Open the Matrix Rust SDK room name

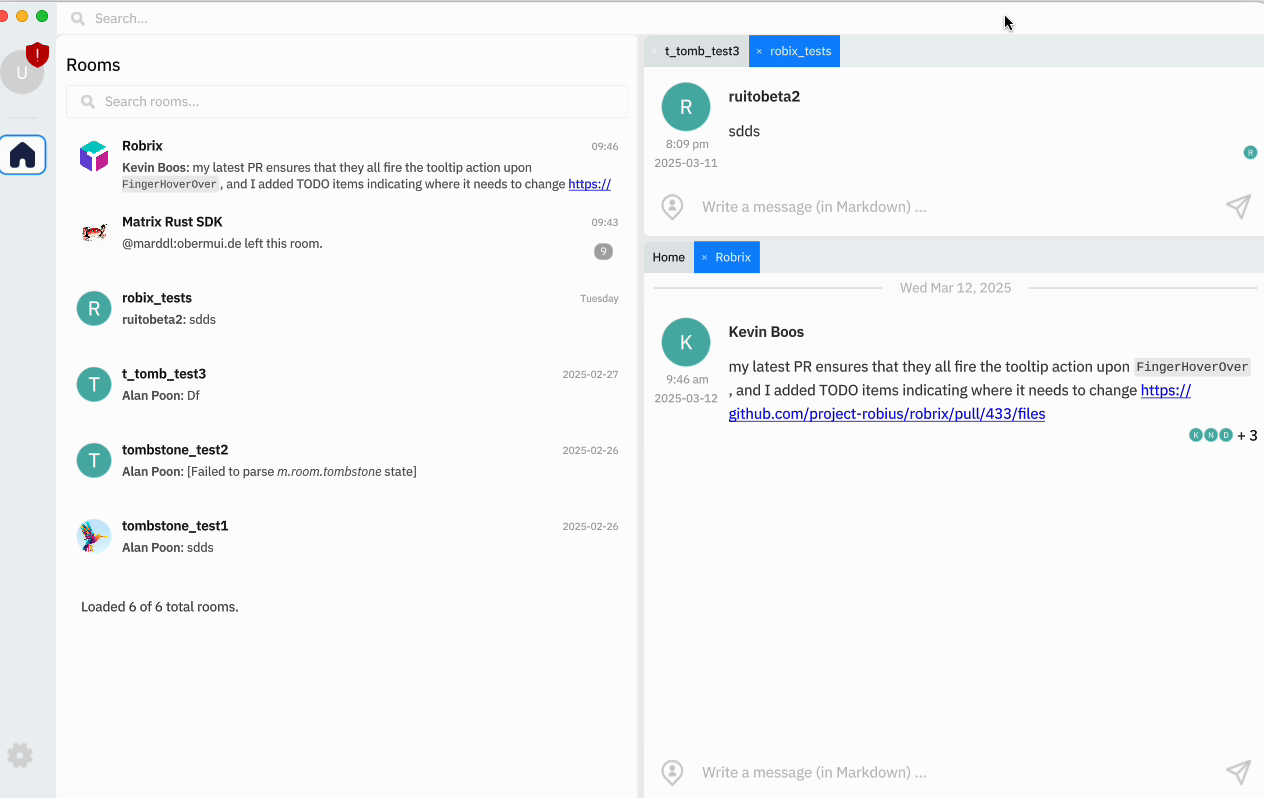coord(172,222)
